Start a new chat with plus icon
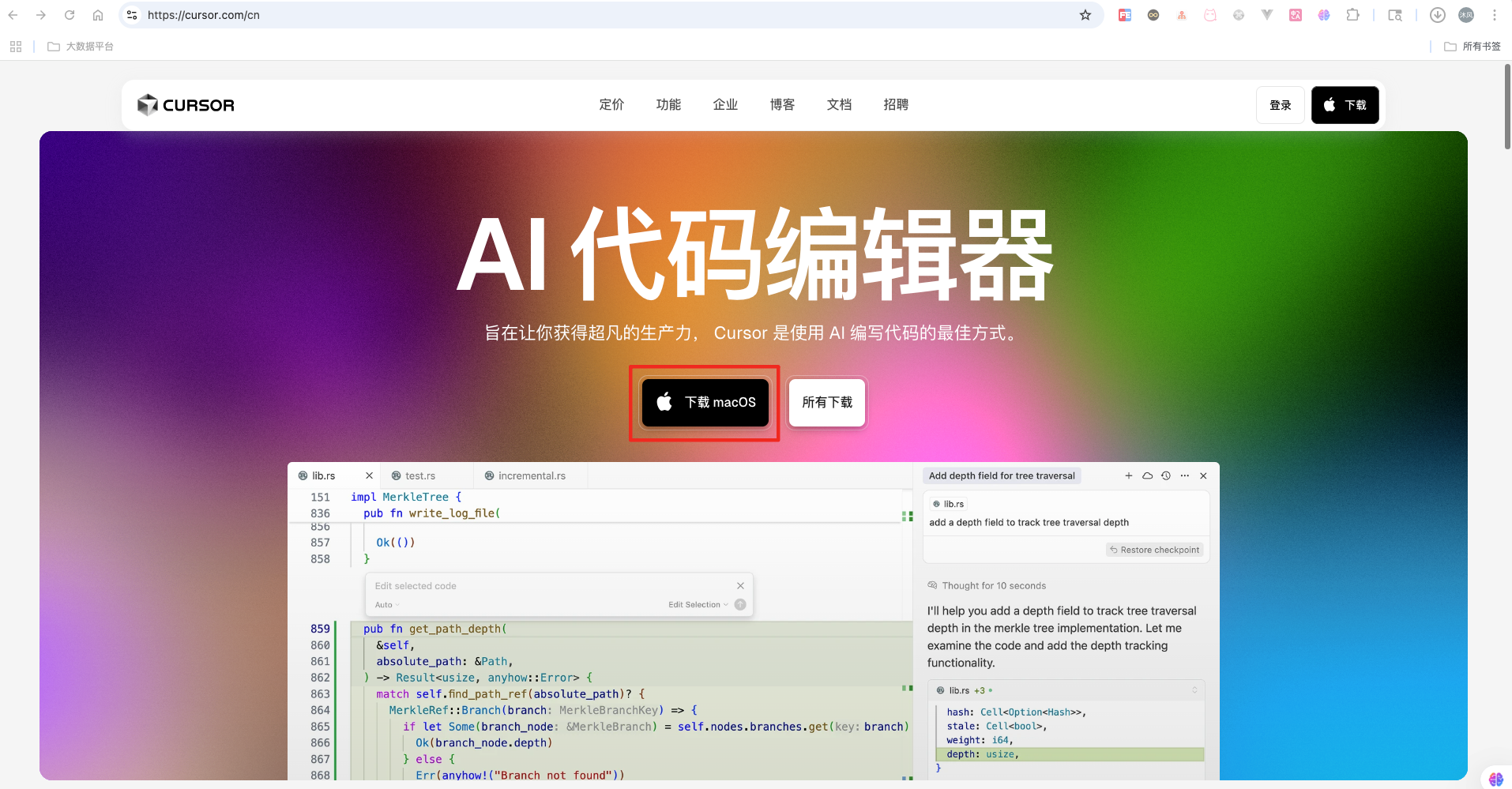The width and height of the screenshot is (1512, 789). point(1129,475)
